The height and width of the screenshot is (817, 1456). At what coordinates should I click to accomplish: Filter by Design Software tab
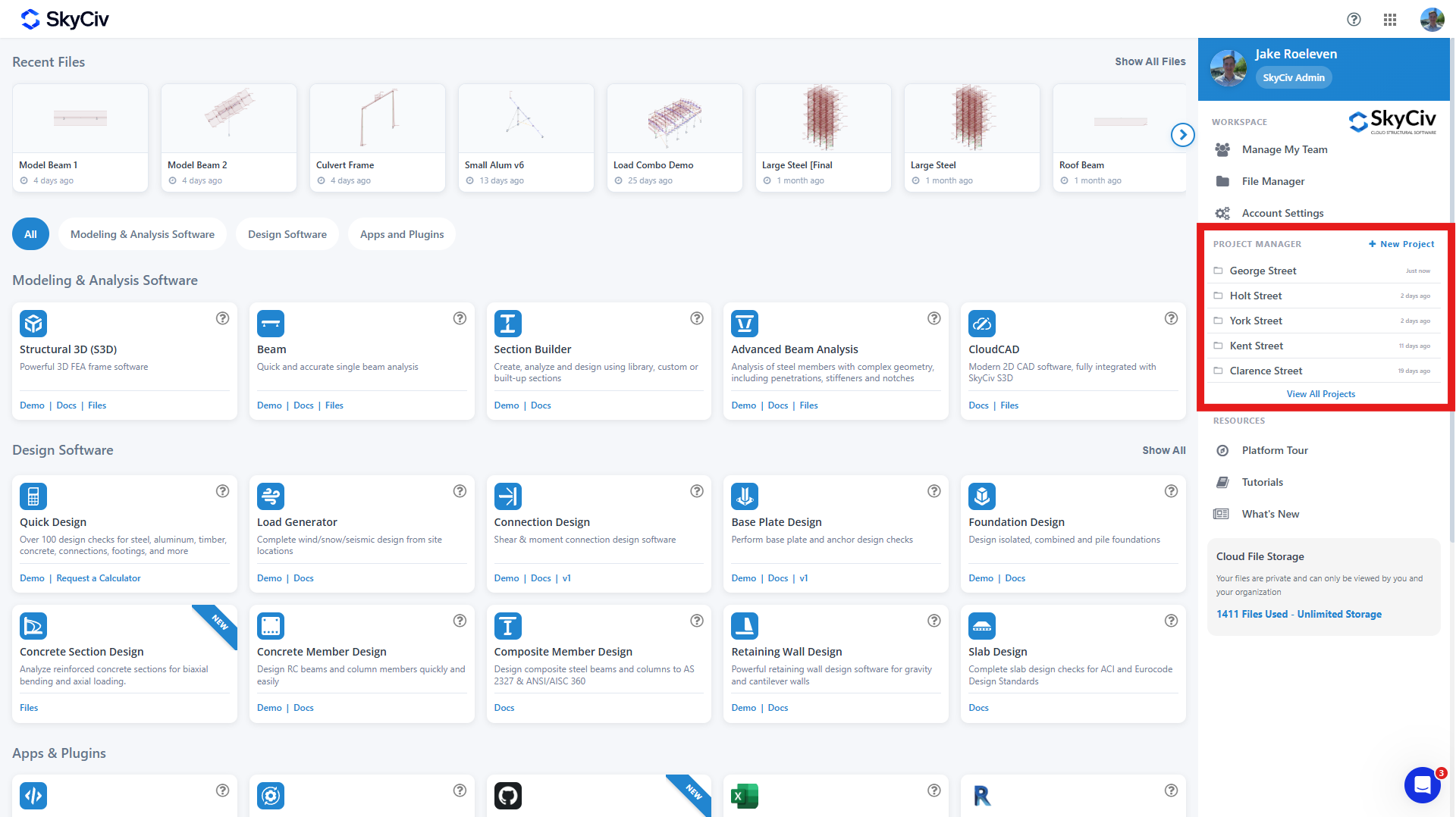tap(287, 234)
